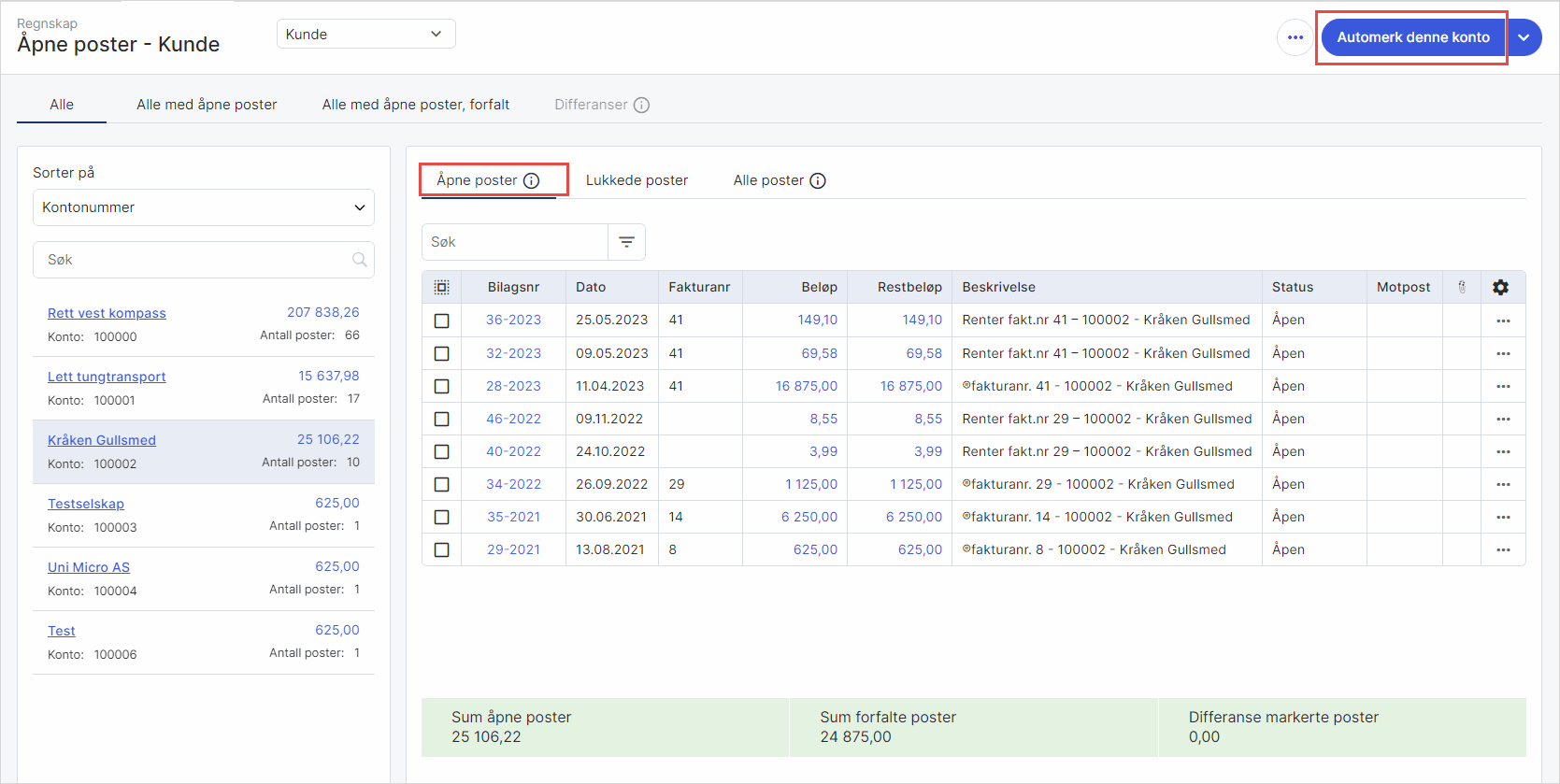The height and width of the screenshot is (784, 1560).
Task: Click the attachment paperclip column header icon
Action: (x=1462, y=288)
